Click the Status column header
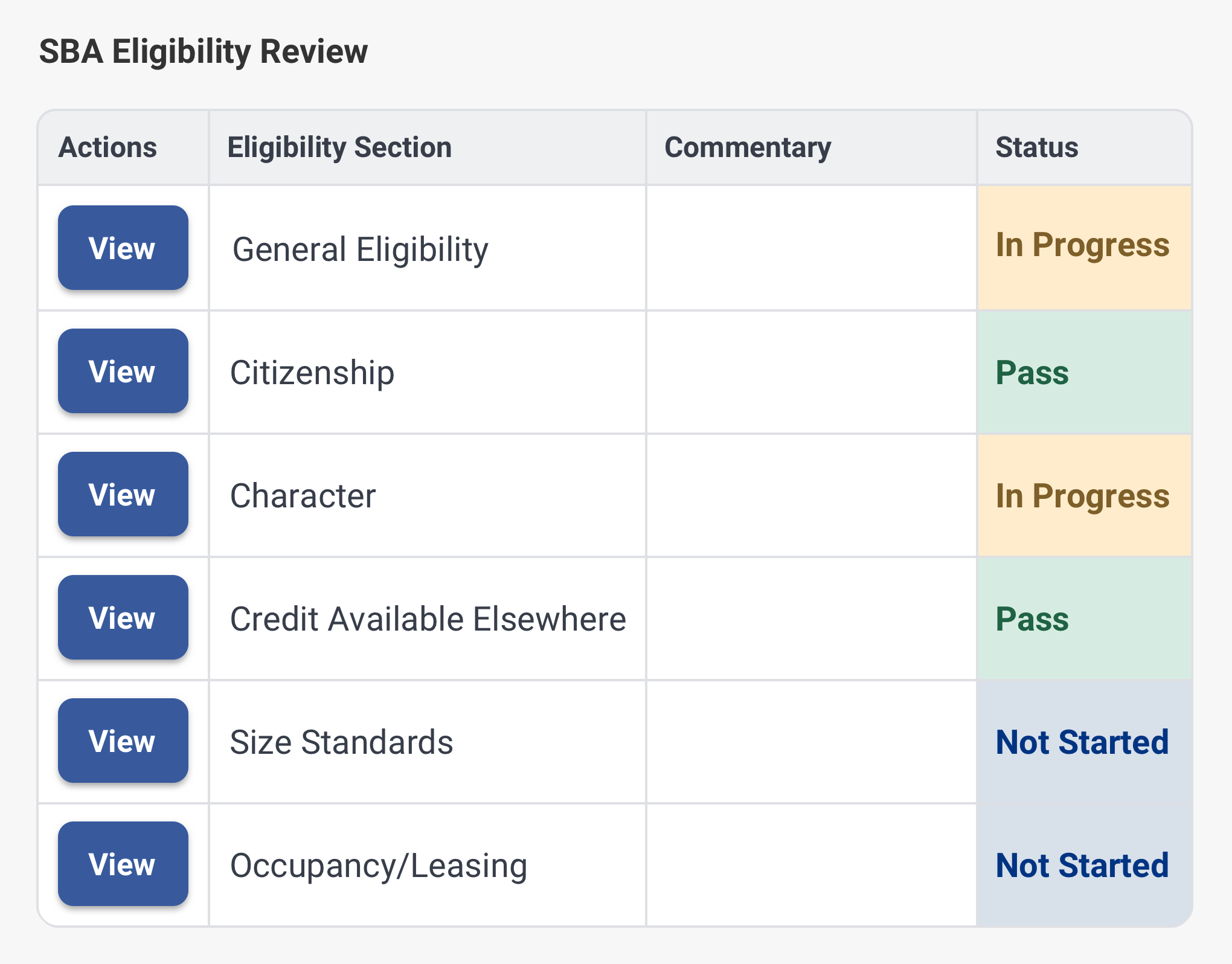This screenshot has width=1232, height=964. pyautogui.click(x=1036, y=147)
